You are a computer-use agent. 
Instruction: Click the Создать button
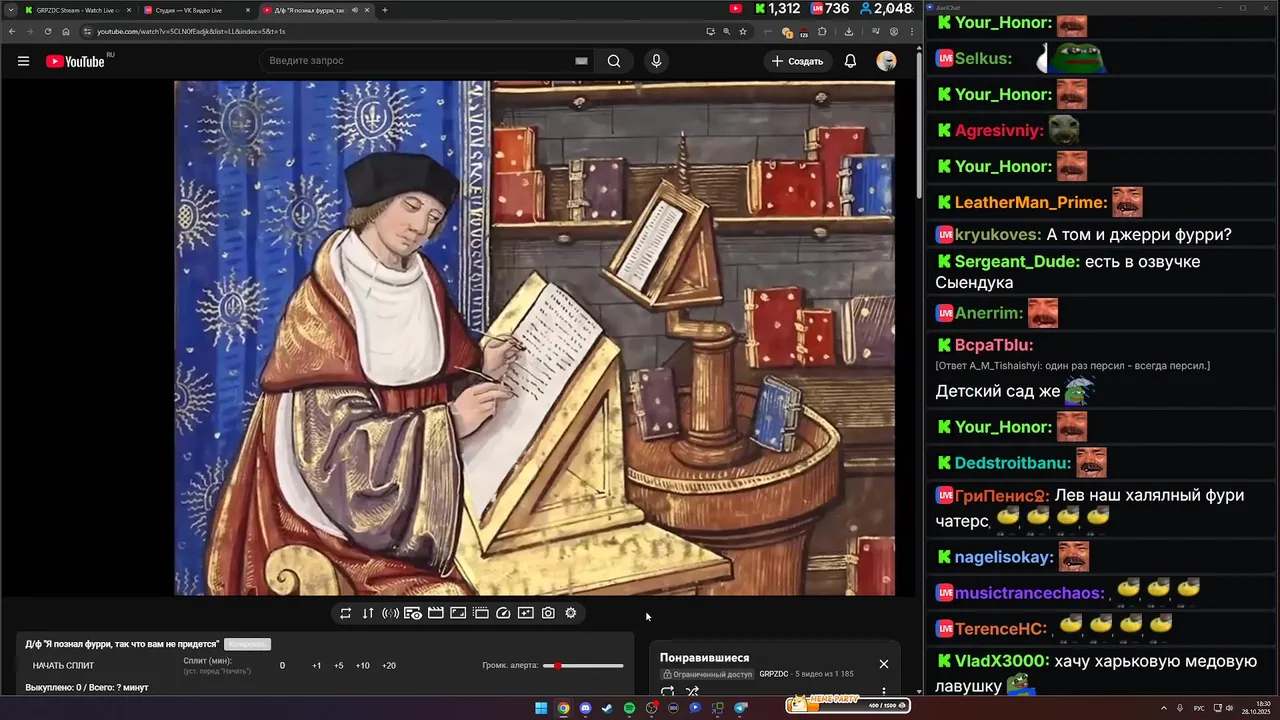[797, 61]
